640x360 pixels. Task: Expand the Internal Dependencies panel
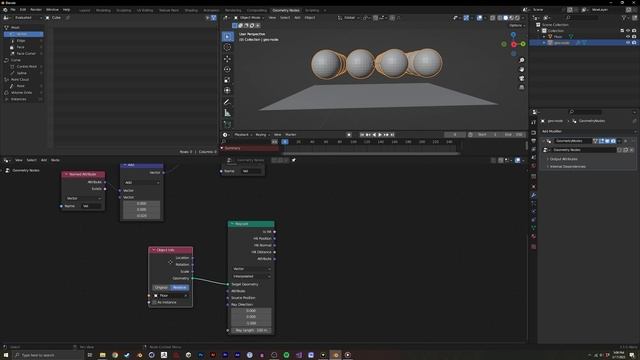pyautogui.click(x=567, y=167)
